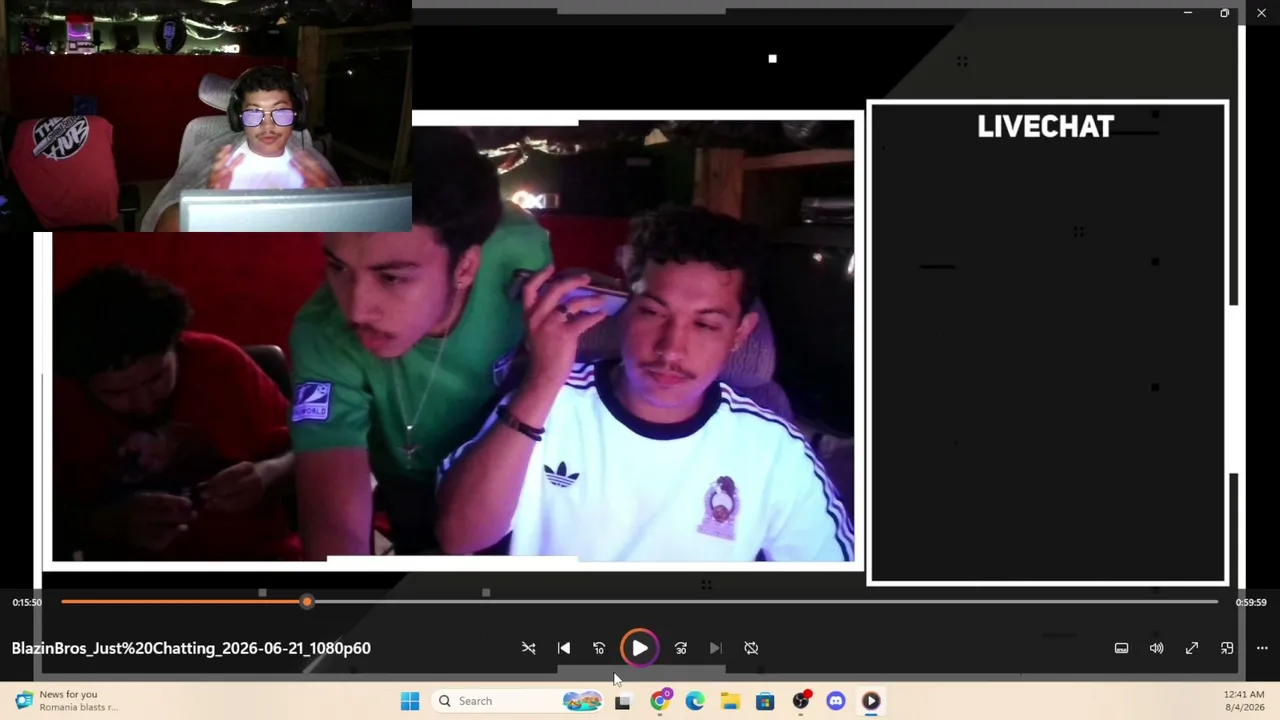
Task: Play the video
Action: point(640,648)
